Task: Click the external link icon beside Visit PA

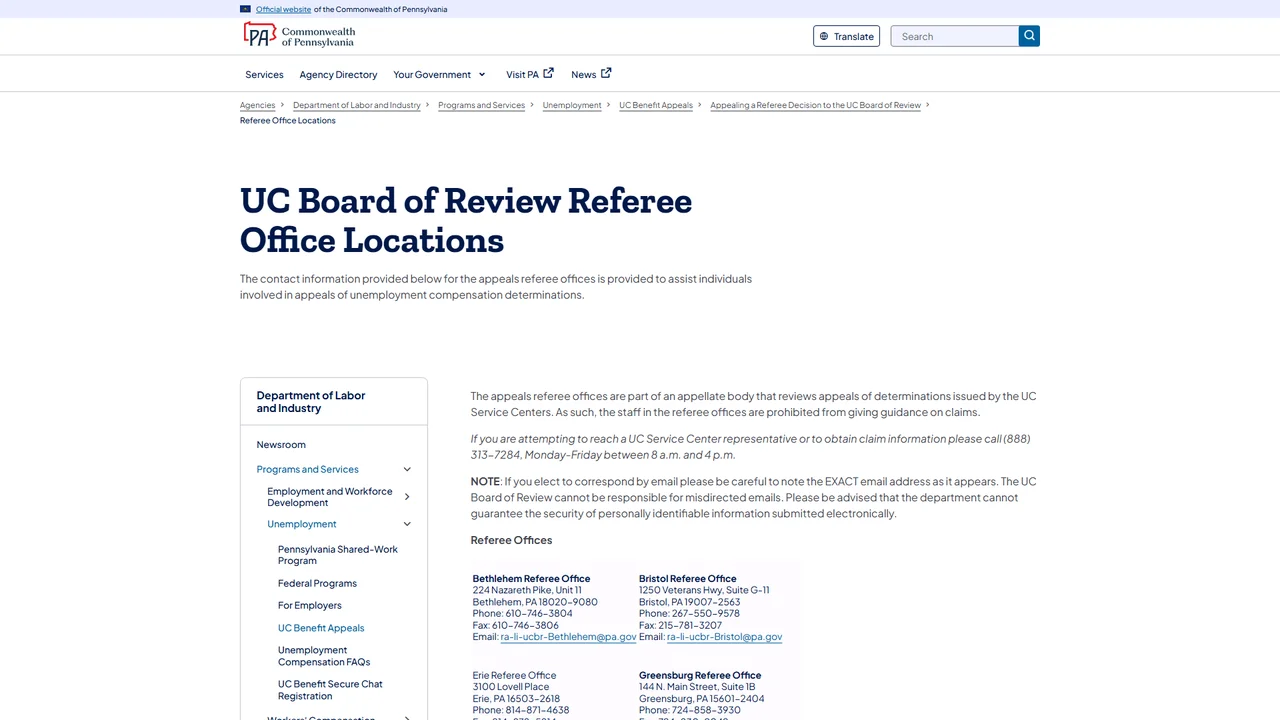Action: [548, 73]
